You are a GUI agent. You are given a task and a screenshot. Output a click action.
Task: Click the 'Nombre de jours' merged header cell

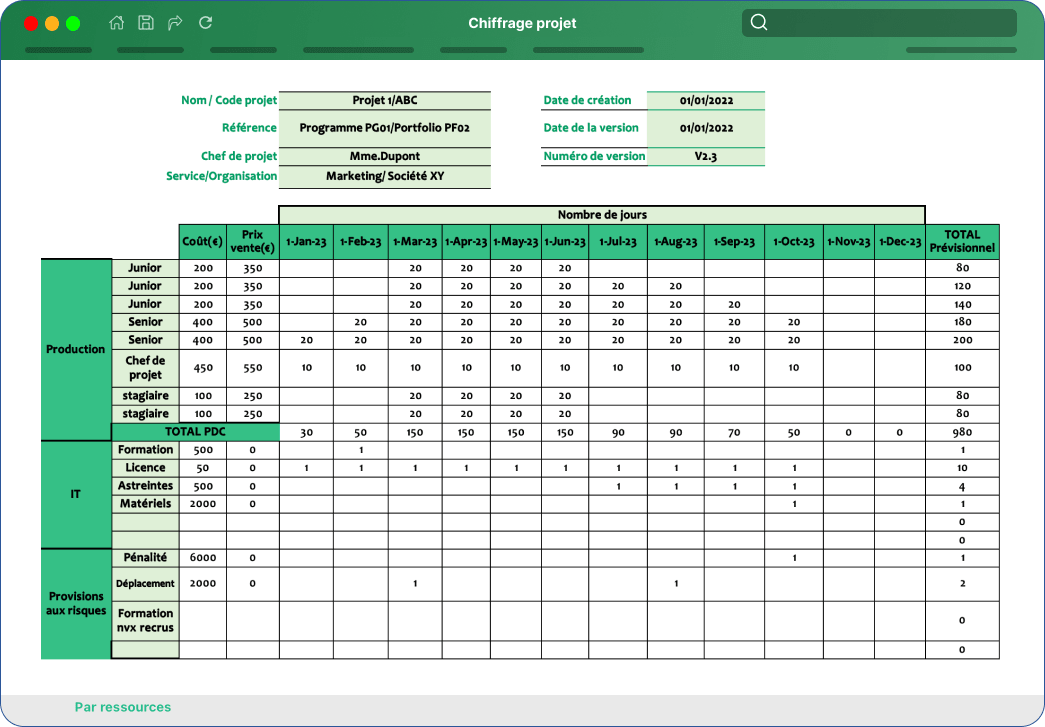tap(603, 214)
